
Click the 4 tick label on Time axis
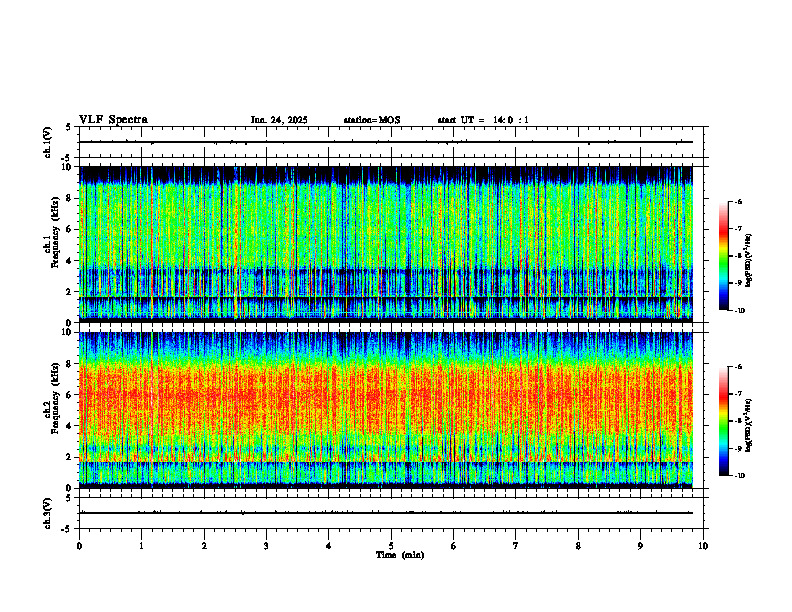pos(328,546)
